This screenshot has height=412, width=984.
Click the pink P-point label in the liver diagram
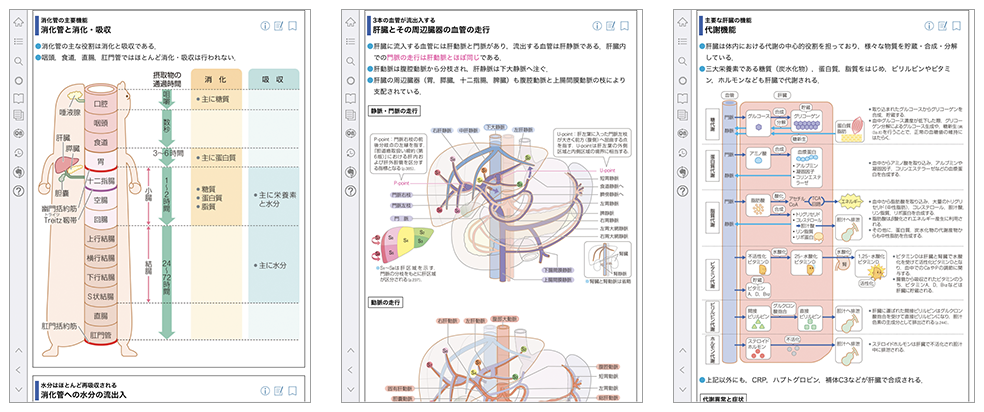tap(402, 183)
